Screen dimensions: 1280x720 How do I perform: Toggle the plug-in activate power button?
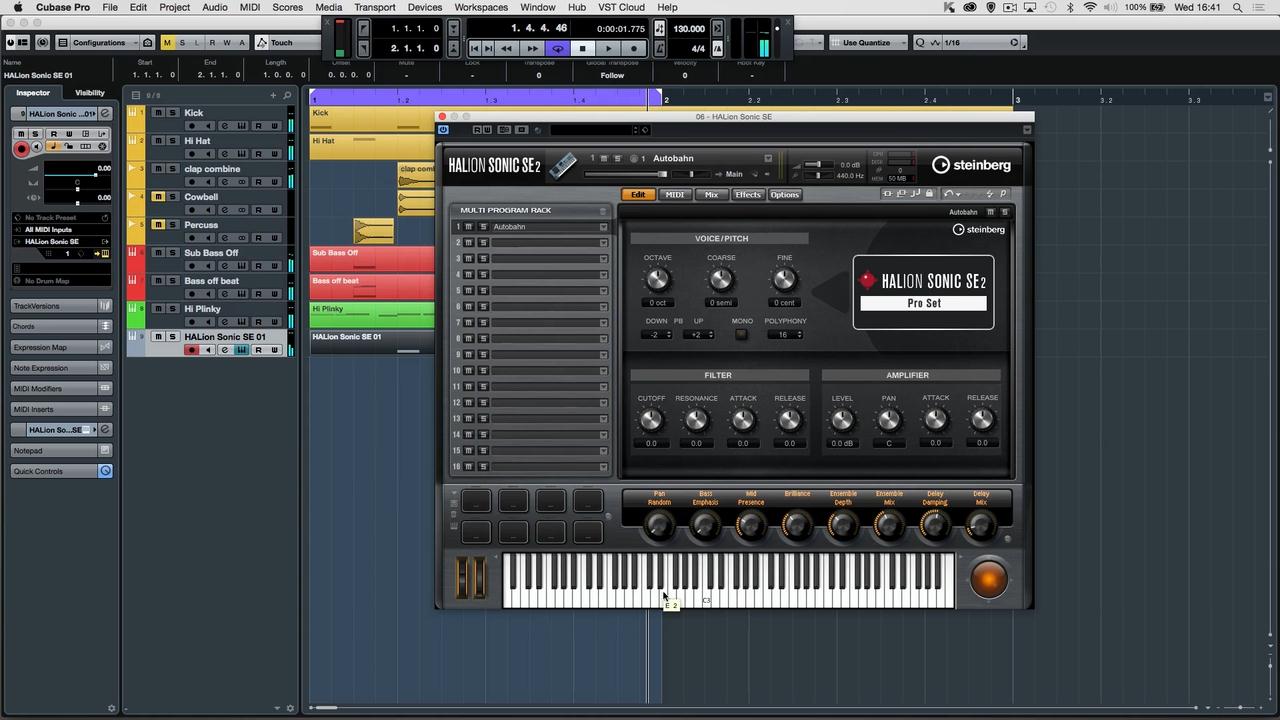(x=443, y=130)
